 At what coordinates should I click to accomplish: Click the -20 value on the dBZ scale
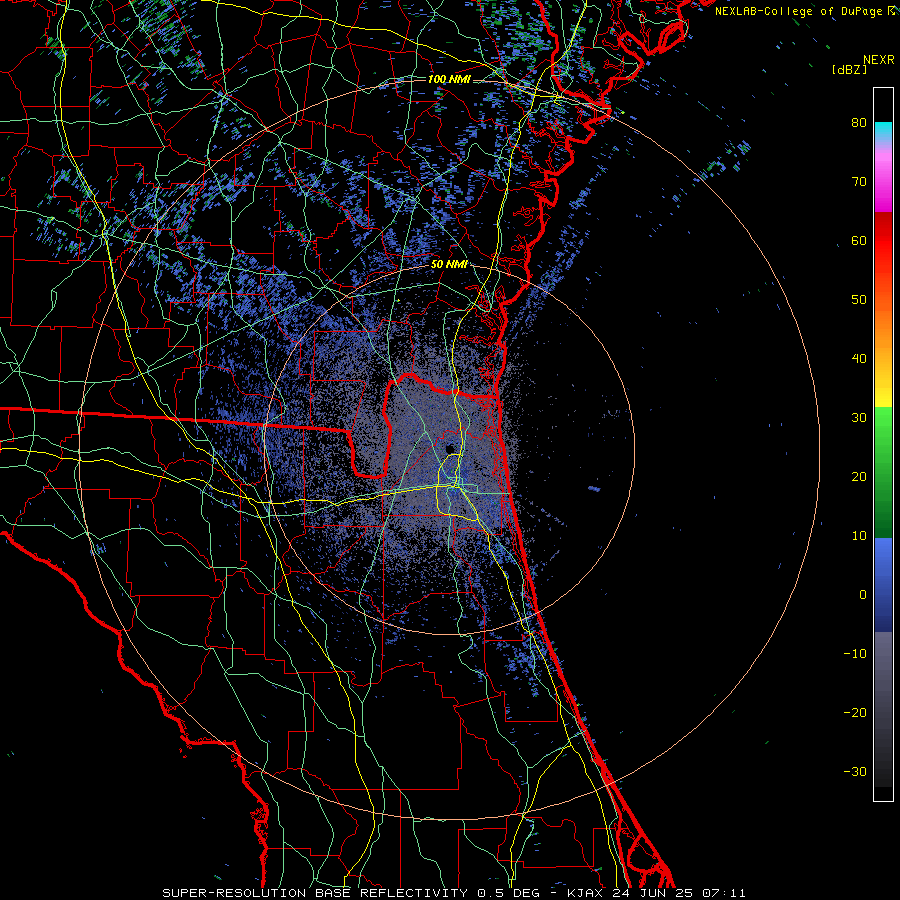click(855, 712)
